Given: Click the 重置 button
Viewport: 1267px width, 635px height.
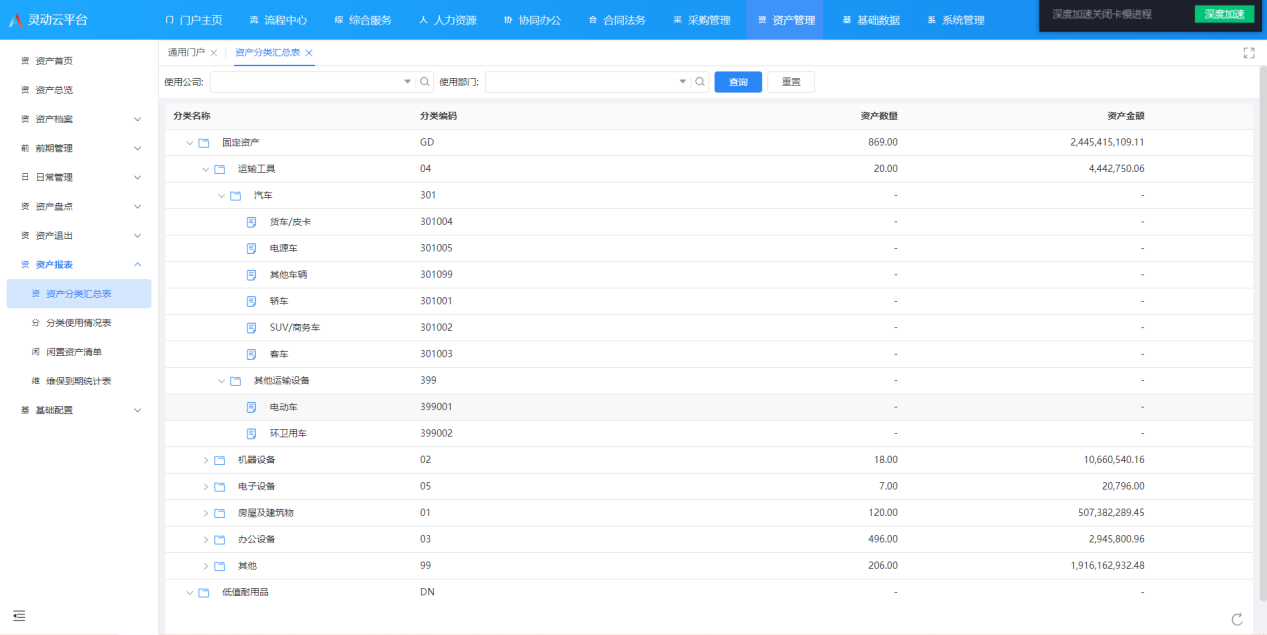Looking at the screenshot, I should pyautogui.click(x=791, y=82).
